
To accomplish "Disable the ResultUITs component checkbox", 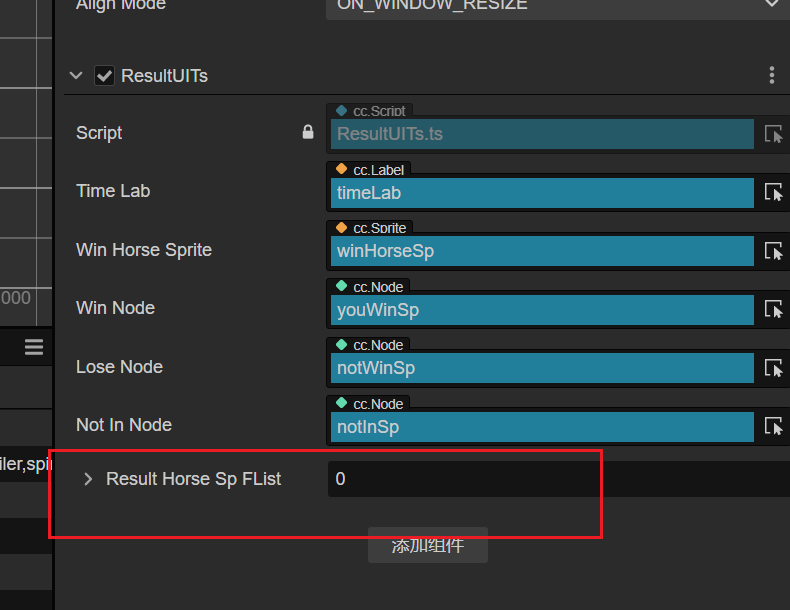I will pos(104,76).
